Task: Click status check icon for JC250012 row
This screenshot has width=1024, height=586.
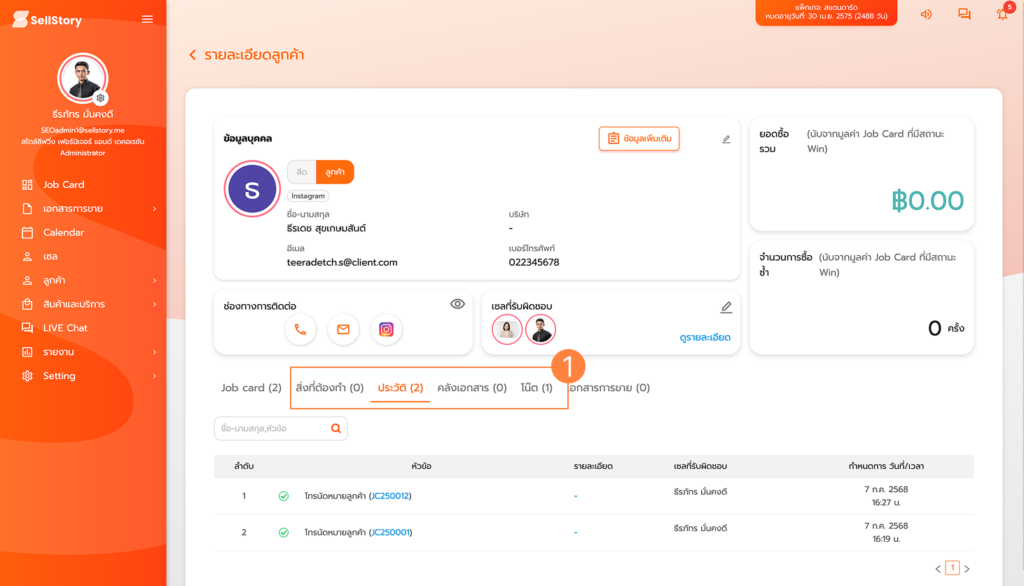Action: pos(283,496)
